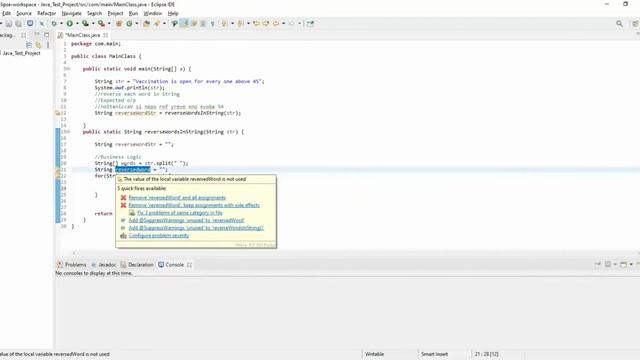Switch to the Problems tab
Image resolution: width=640 pixels, height=360 pixels.
click(x=72, y=265)
